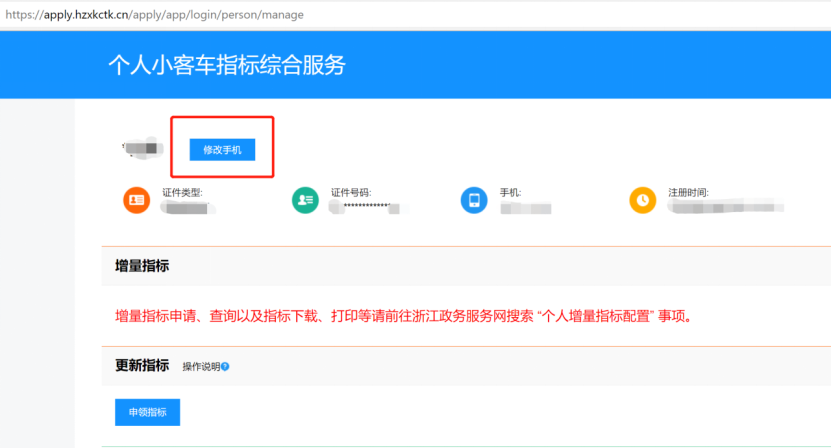Click the help icon beside 操作说明
This screenshot has height=448, width=831.
tap(225, 367)
